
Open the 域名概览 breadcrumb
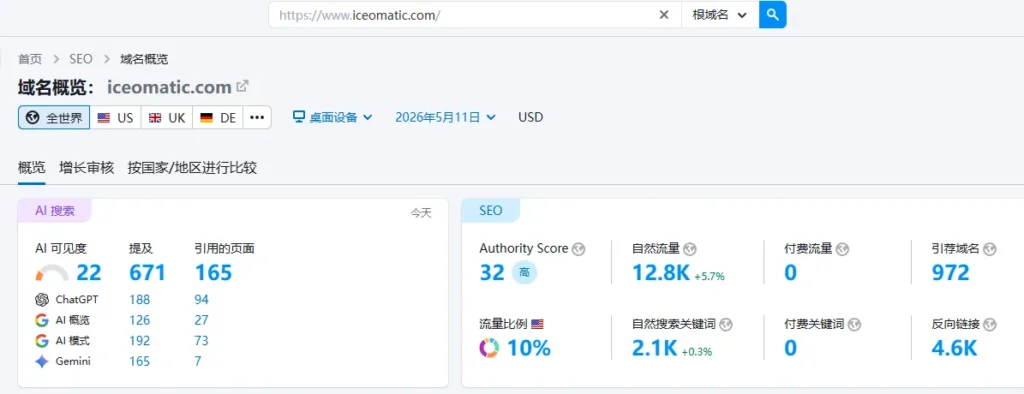coord(144,59)
